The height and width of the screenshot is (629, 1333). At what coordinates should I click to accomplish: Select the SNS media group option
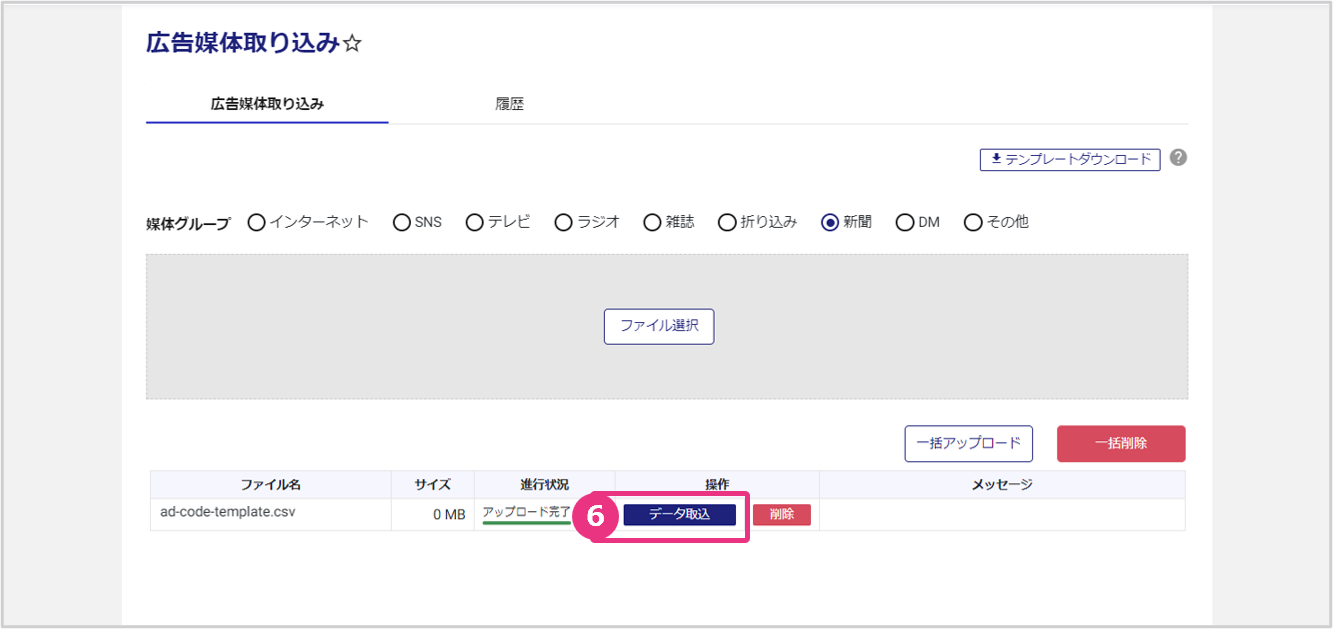(x=402, y=222)
